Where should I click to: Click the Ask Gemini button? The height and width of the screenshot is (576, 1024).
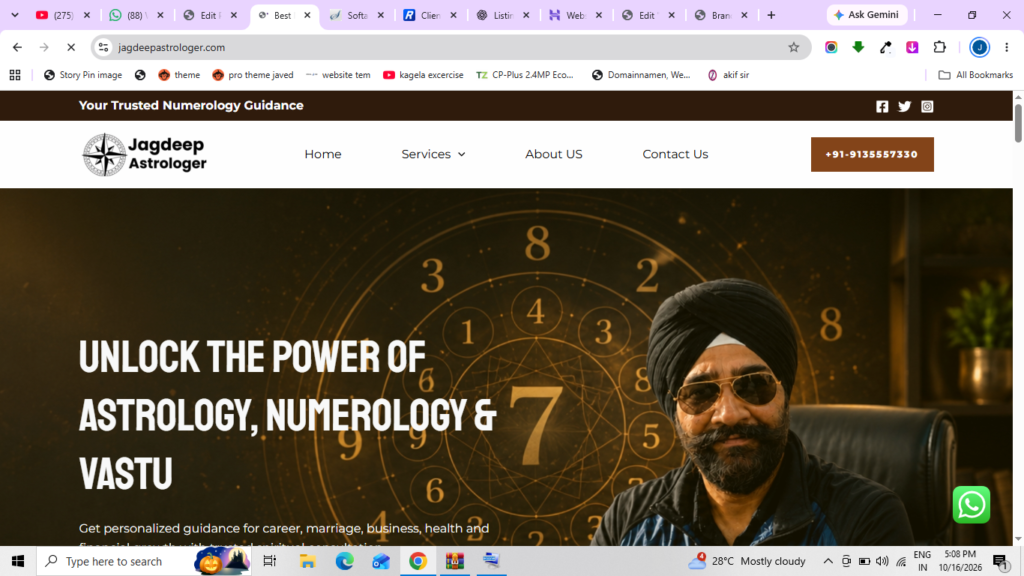[x=867, y=14]
